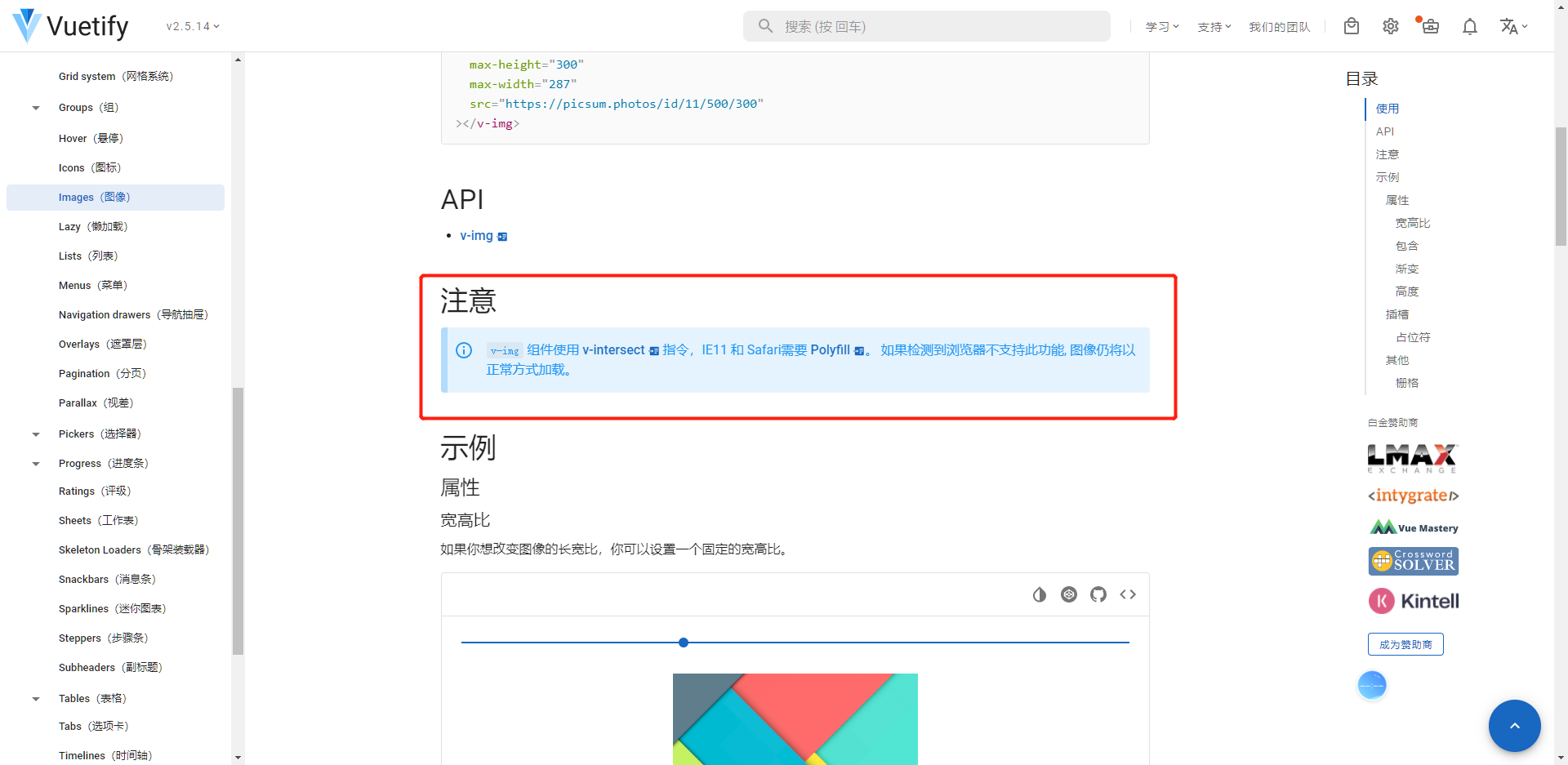Click the search magnifier icon

tap(765, 26)
